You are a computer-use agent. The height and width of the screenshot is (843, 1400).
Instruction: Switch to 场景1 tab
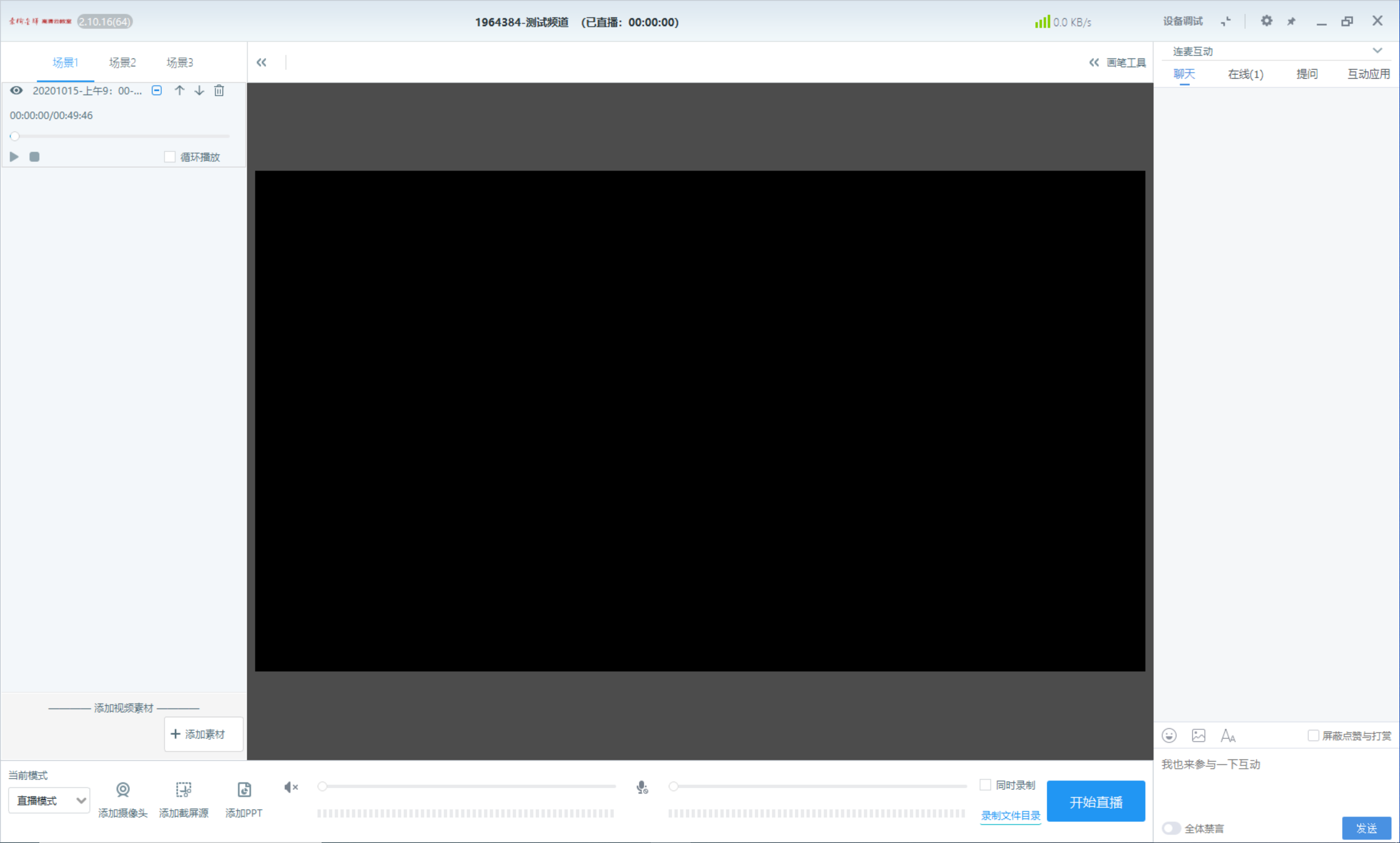(x=65, y=62)
